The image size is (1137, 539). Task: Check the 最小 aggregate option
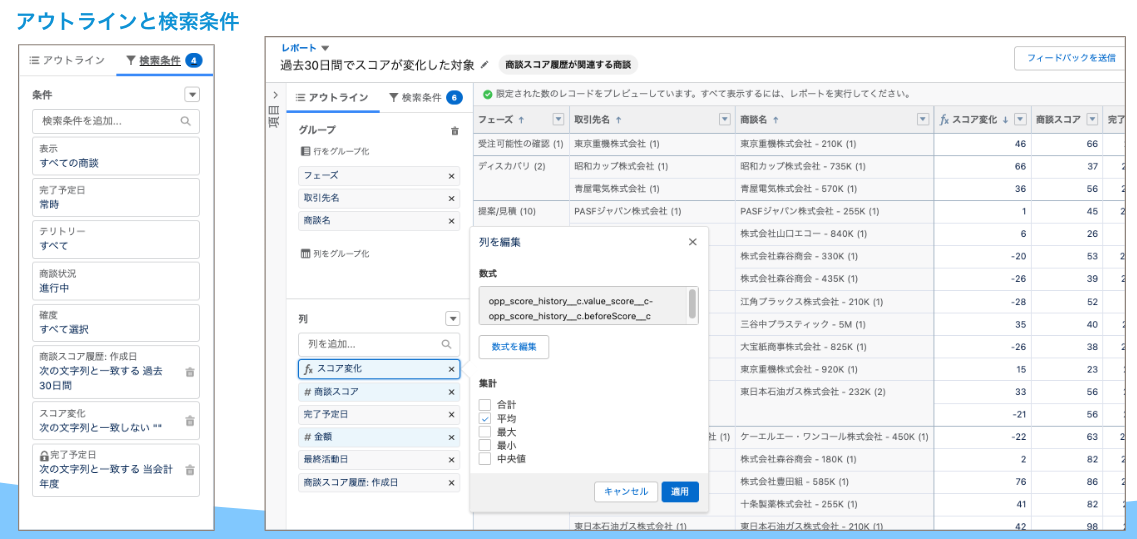coord(484,445)
